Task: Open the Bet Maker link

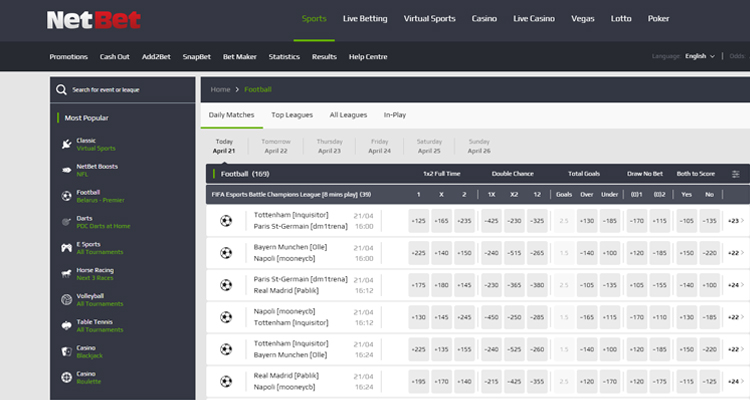Action: 240,56
